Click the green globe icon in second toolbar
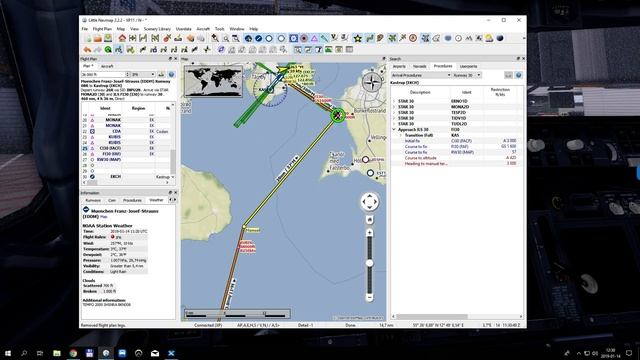This screenshot has height=360, width=640. (x=108, y=49)
